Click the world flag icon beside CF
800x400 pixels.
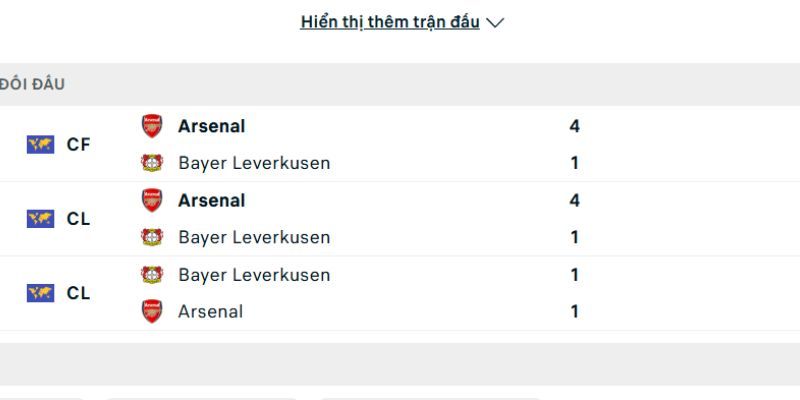[40, 144]
